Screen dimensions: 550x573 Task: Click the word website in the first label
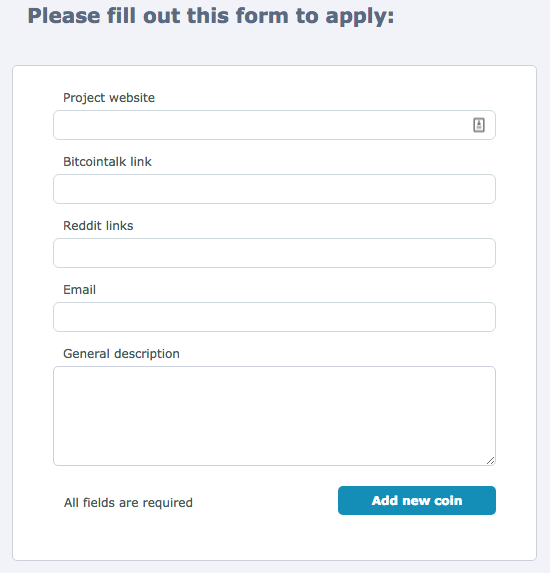point(132,98)
